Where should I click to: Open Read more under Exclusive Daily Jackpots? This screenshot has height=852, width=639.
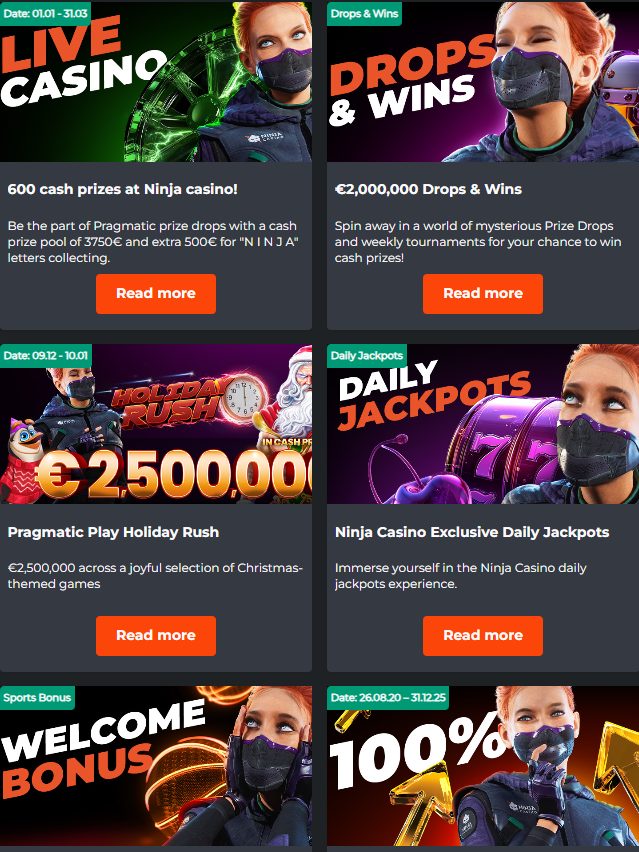point(483,635)
